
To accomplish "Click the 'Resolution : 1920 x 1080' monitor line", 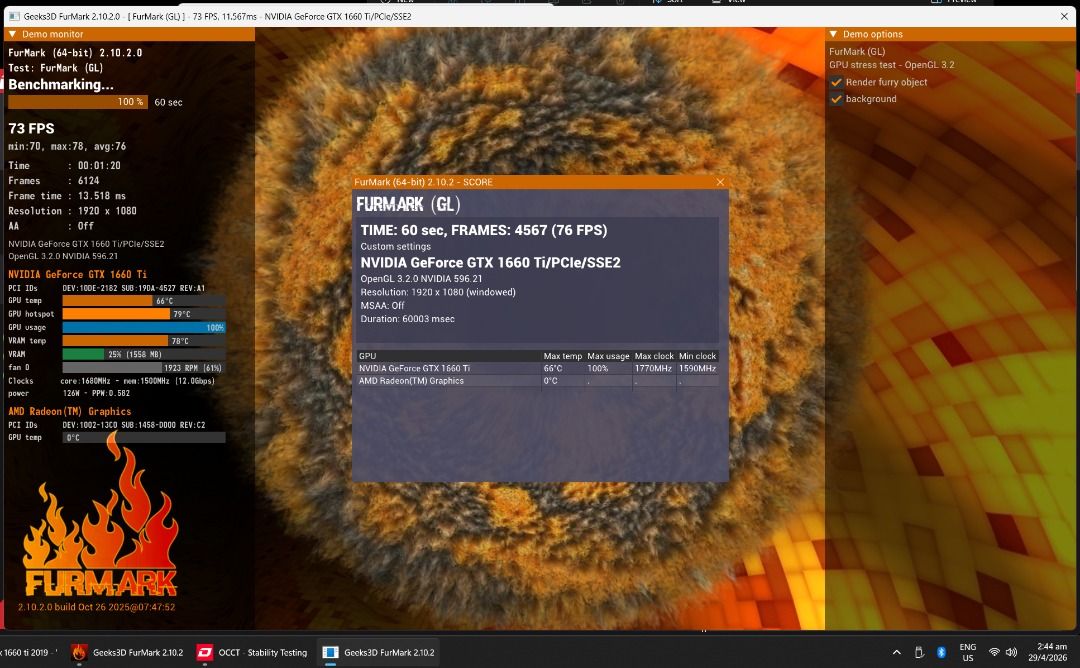I will [x=72, y=211].
